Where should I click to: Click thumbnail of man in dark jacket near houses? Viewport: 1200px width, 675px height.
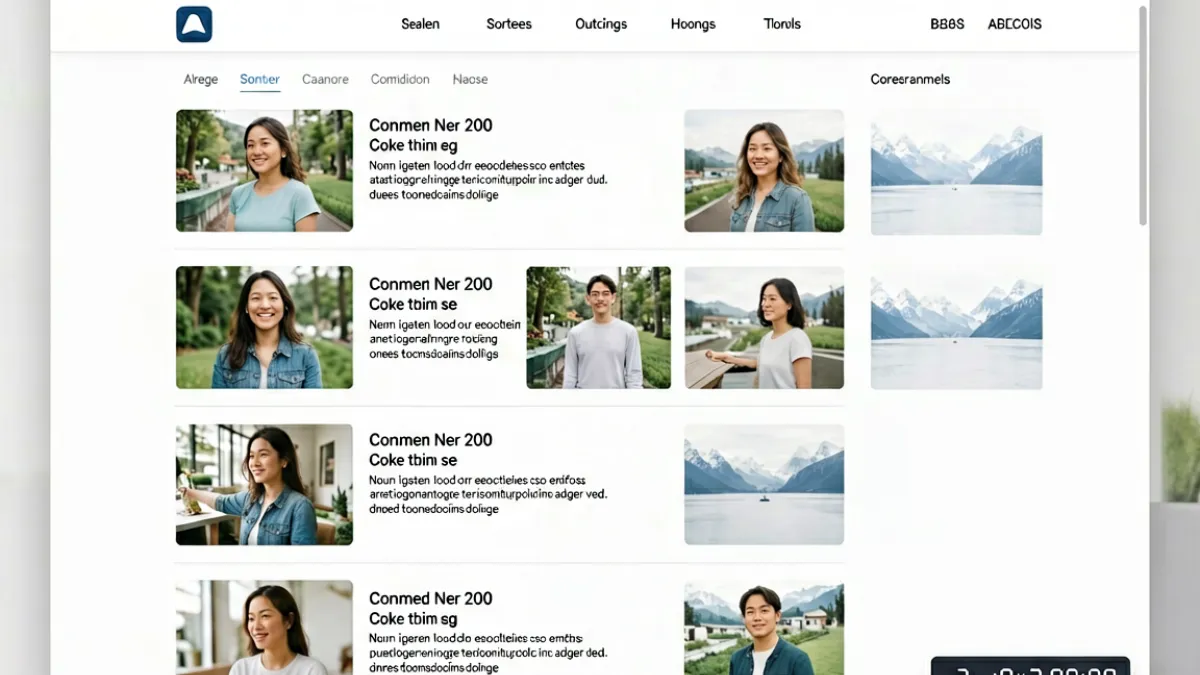point(764,628)
